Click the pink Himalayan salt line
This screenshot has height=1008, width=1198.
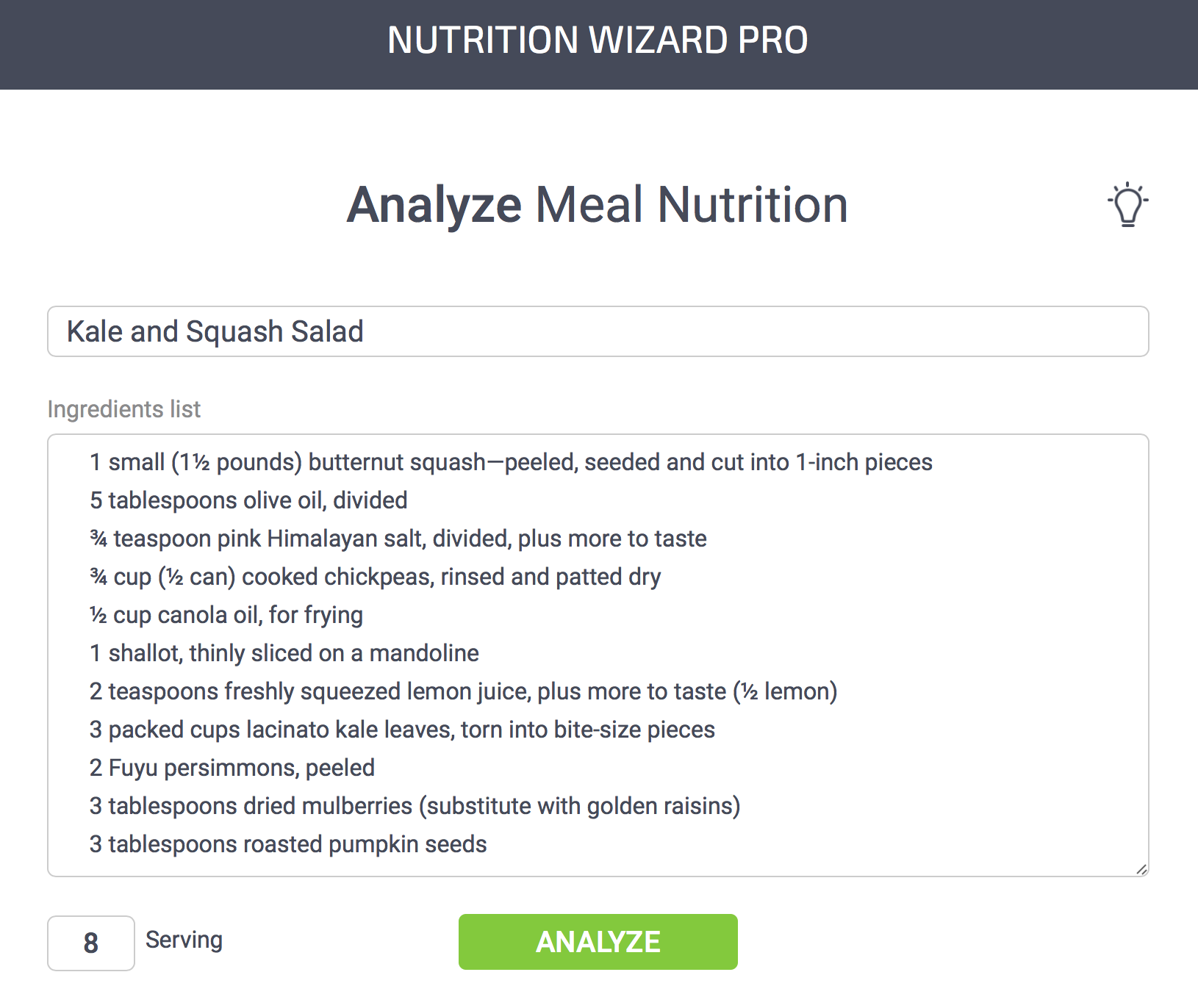coord(398,539)
